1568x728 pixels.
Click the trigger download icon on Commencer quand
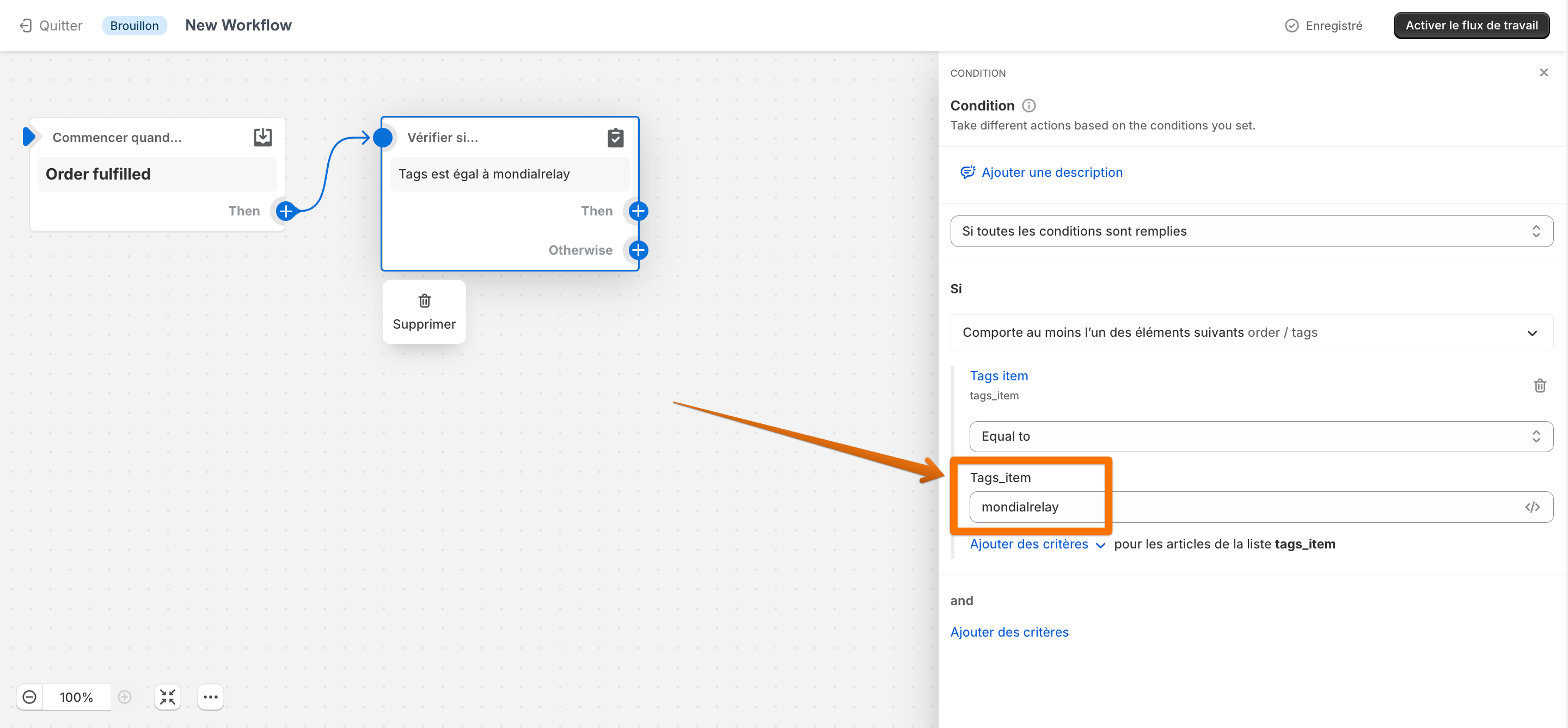pos(263,138)
